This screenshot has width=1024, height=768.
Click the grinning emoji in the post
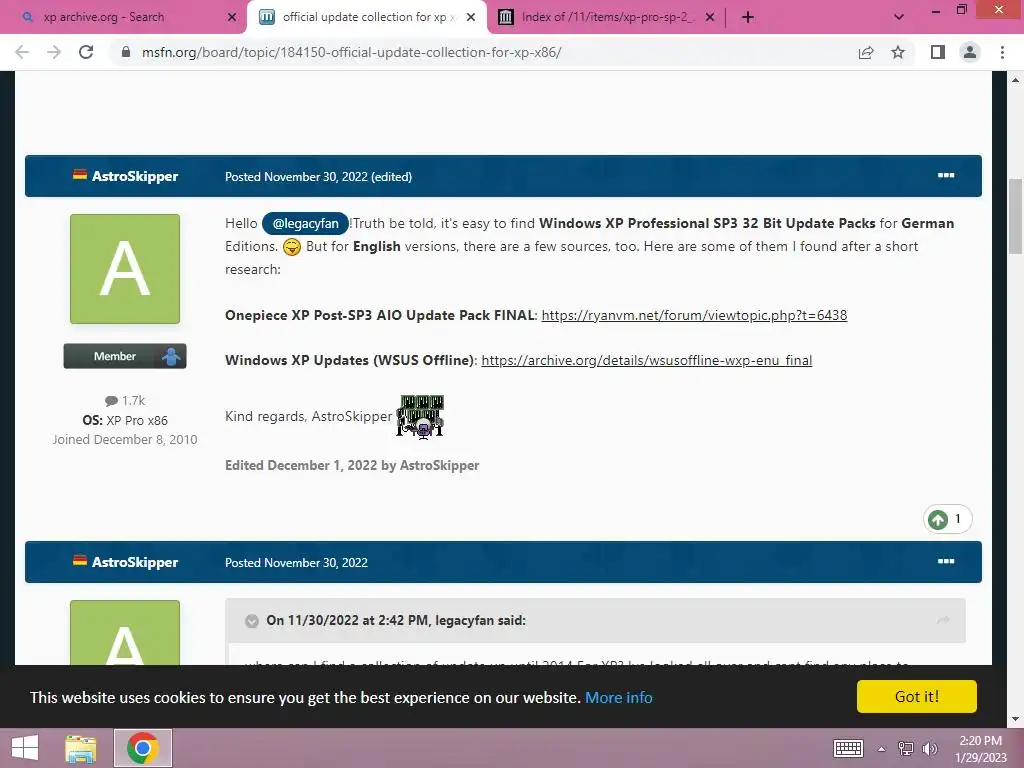(291, 247)
